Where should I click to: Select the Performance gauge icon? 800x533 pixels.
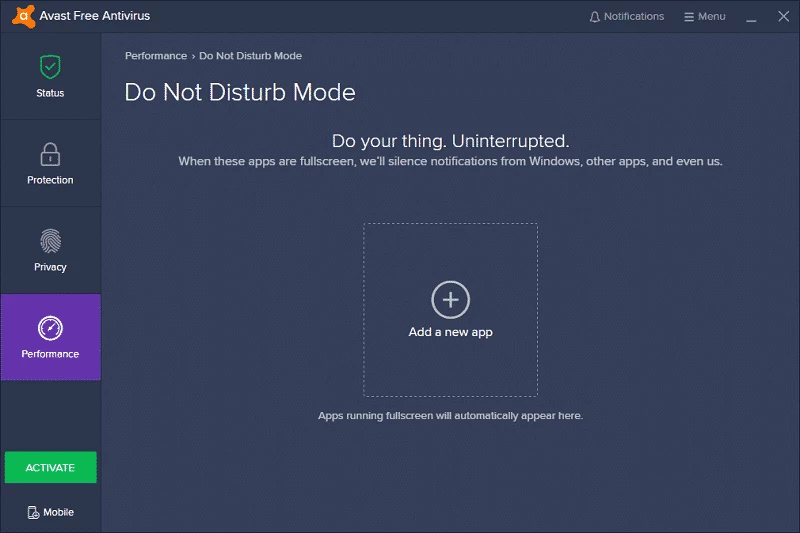[x=50, y=328]
